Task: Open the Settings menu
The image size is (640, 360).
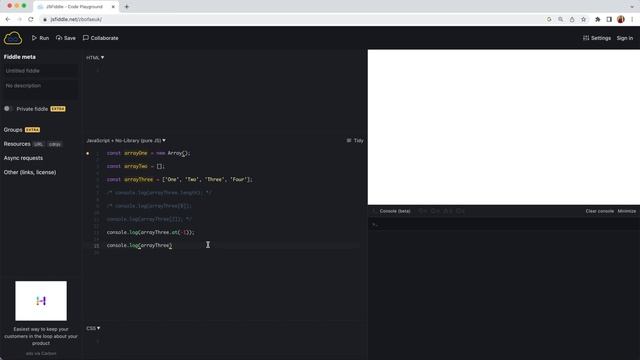Action: pos(597,38)
